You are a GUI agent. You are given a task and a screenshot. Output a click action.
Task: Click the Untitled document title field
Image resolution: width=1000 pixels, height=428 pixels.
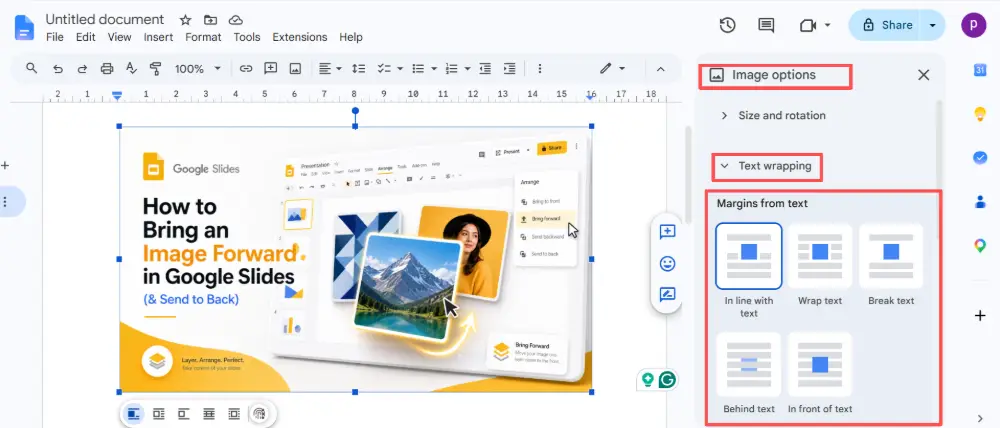(x=105, y=20)
